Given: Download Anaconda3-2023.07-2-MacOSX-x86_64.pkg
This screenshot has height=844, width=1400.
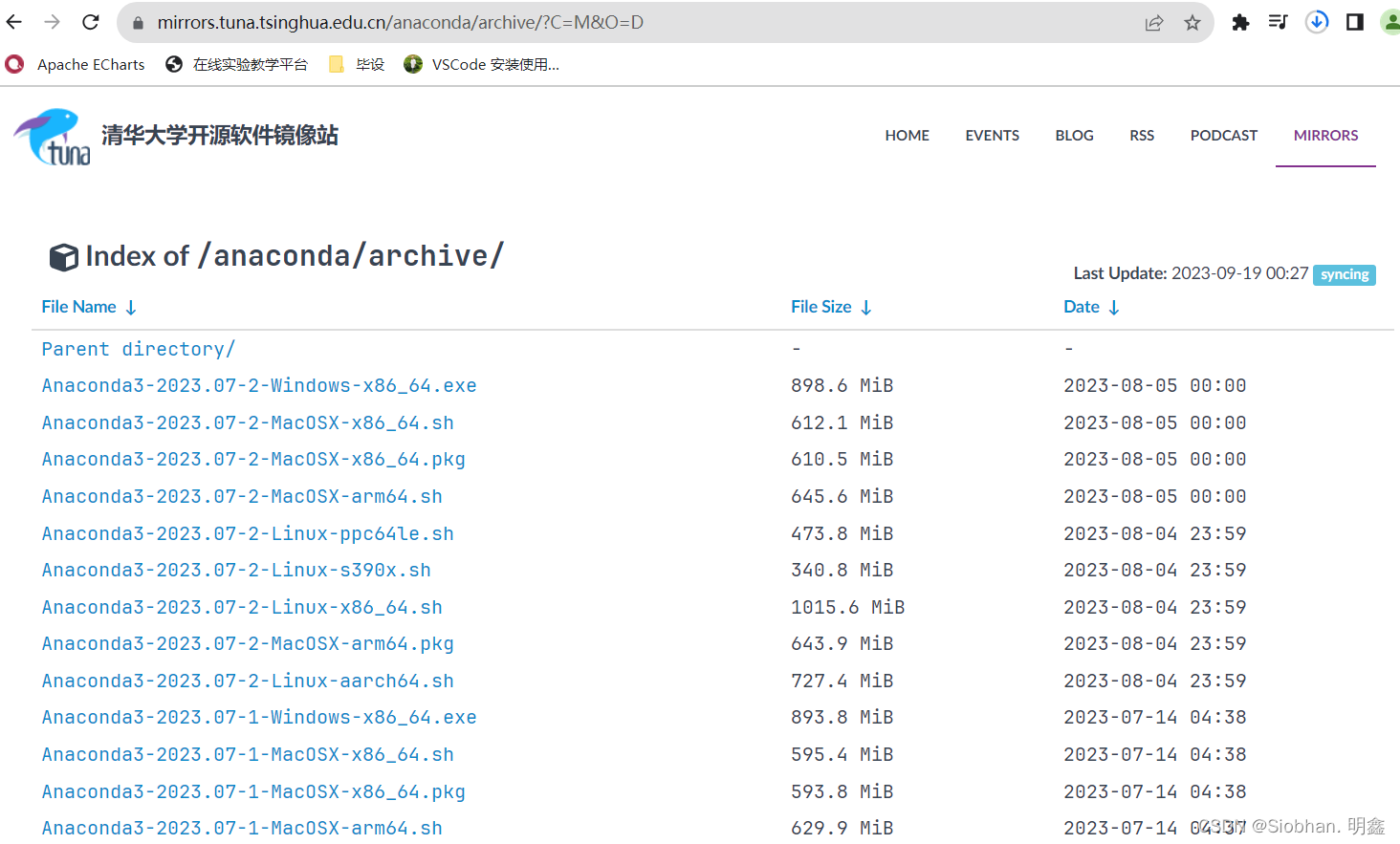Looking at the screenshot, I should 253,460.
